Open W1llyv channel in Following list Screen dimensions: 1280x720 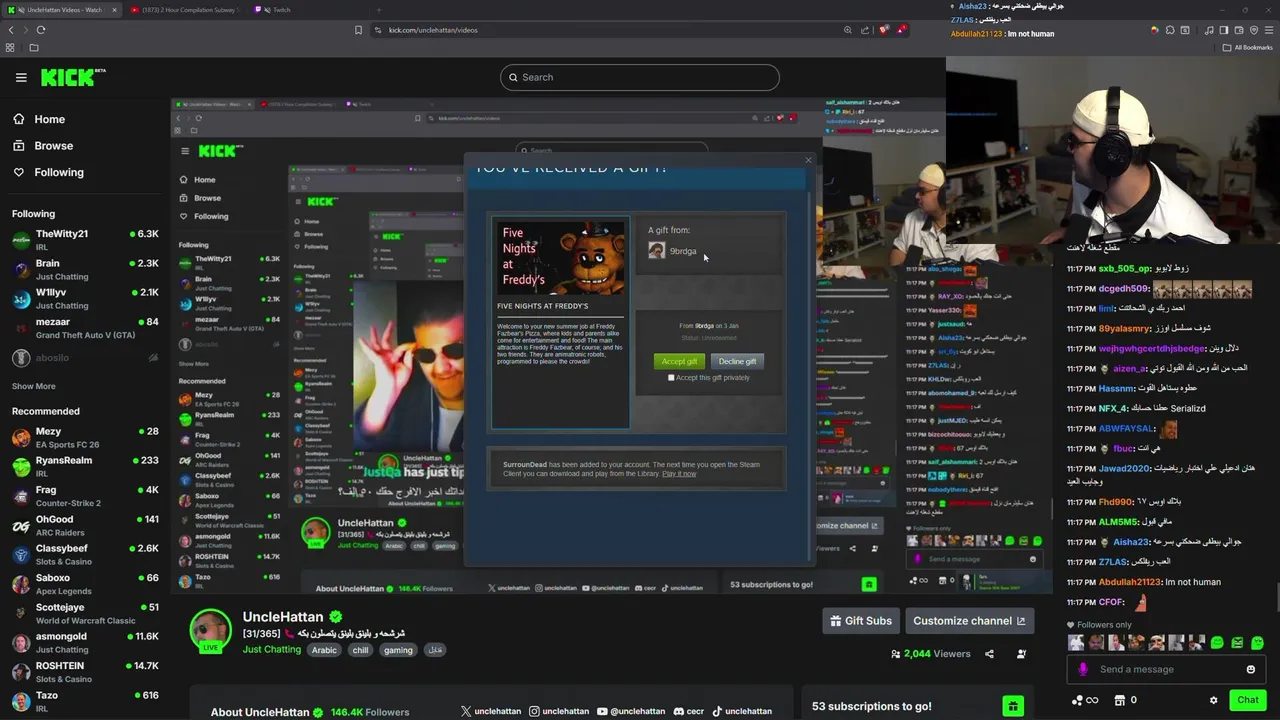85,298
